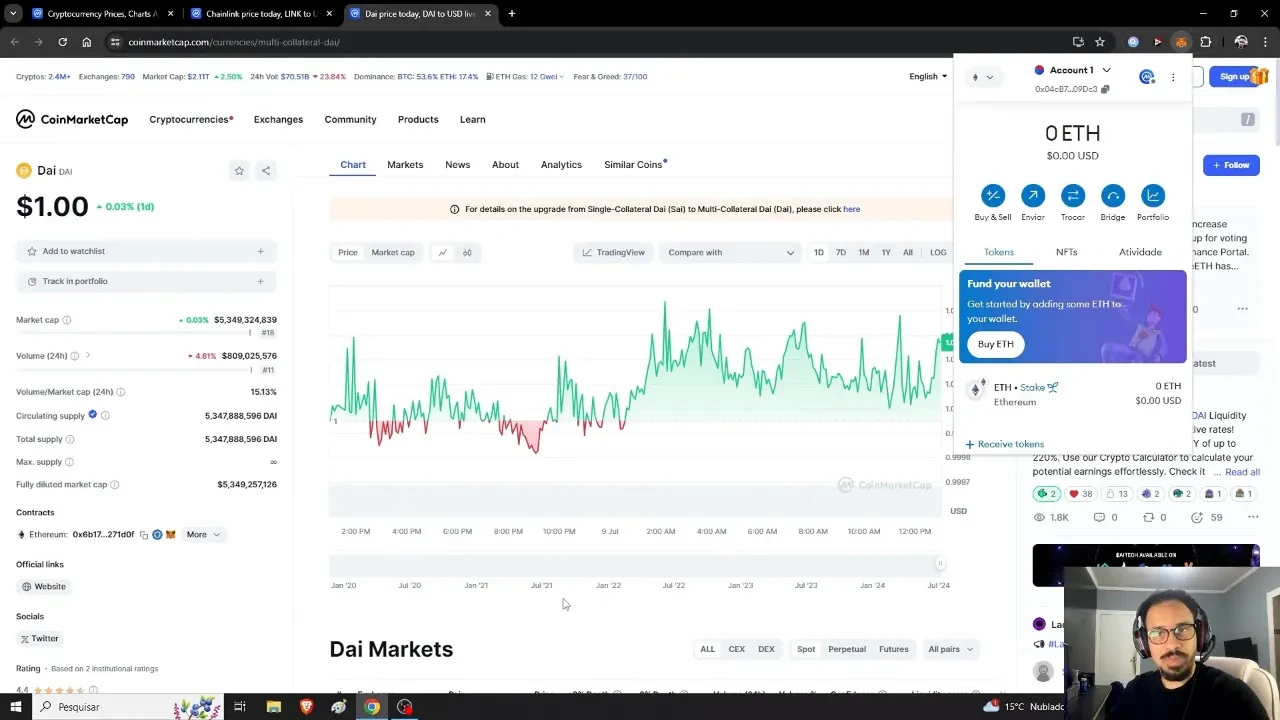Open Markets tab
Viewport: 1280px width, 720px height.
coord(405,165)
